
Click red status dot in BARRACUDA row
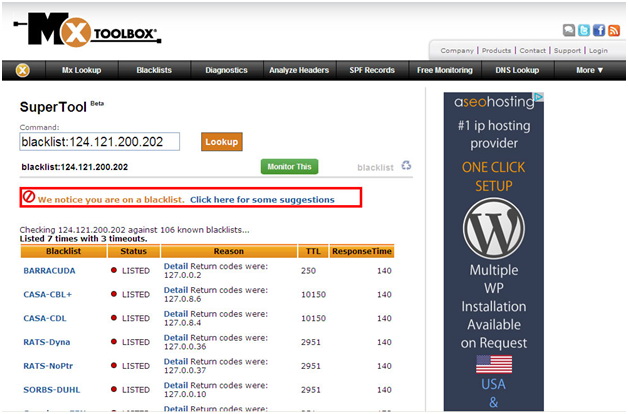pos(114,270)
